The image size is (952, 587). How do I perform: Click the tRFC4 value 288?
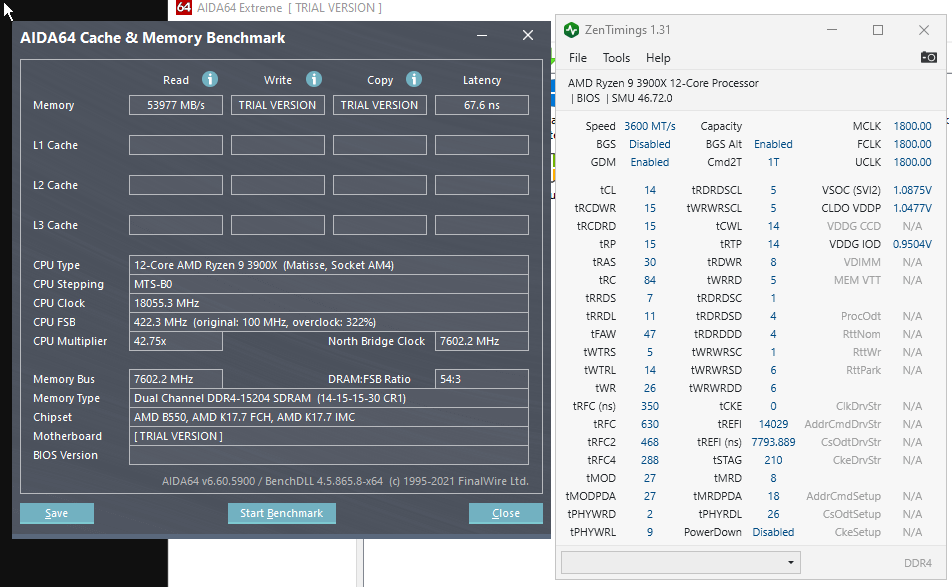click(650, 460)
